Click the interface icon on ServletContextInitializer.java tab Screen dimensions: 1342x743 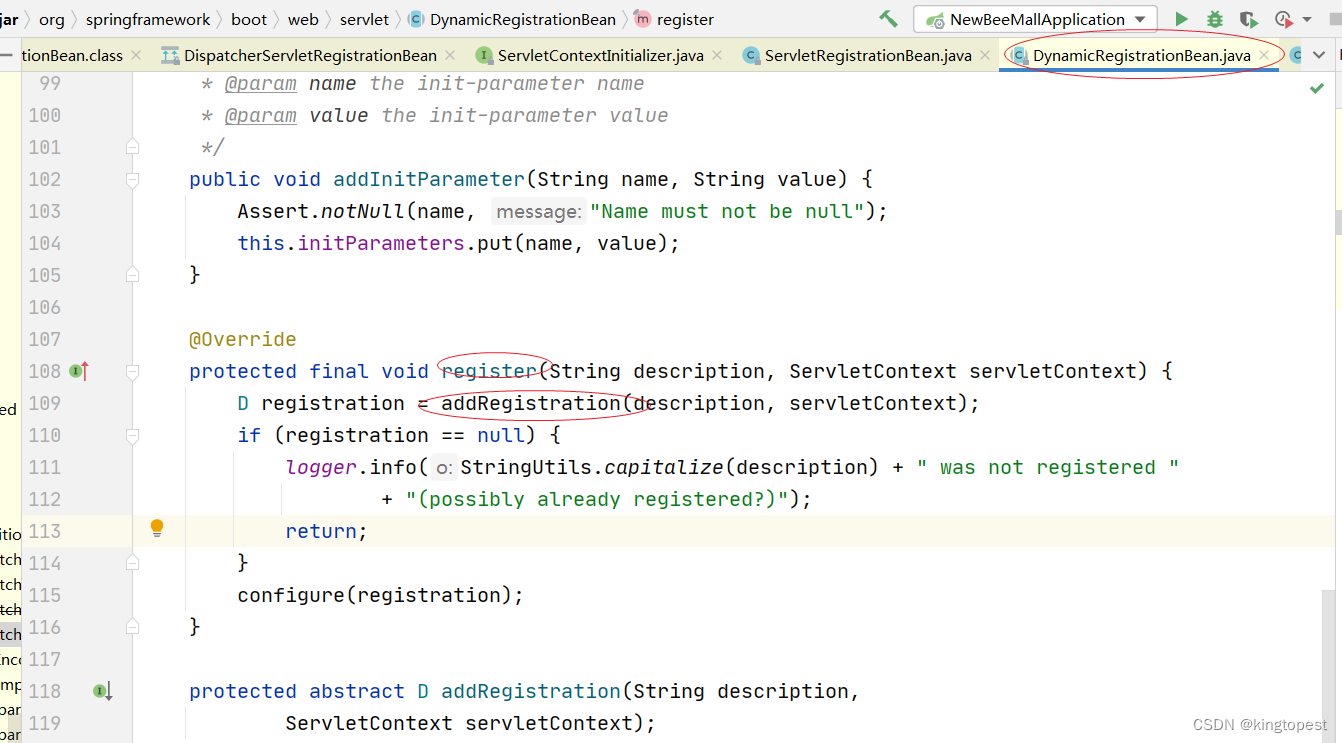(485, 55)
